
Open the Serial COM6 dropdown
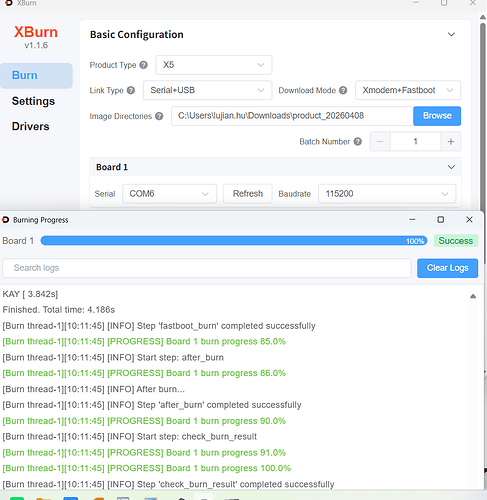[169, 194]
